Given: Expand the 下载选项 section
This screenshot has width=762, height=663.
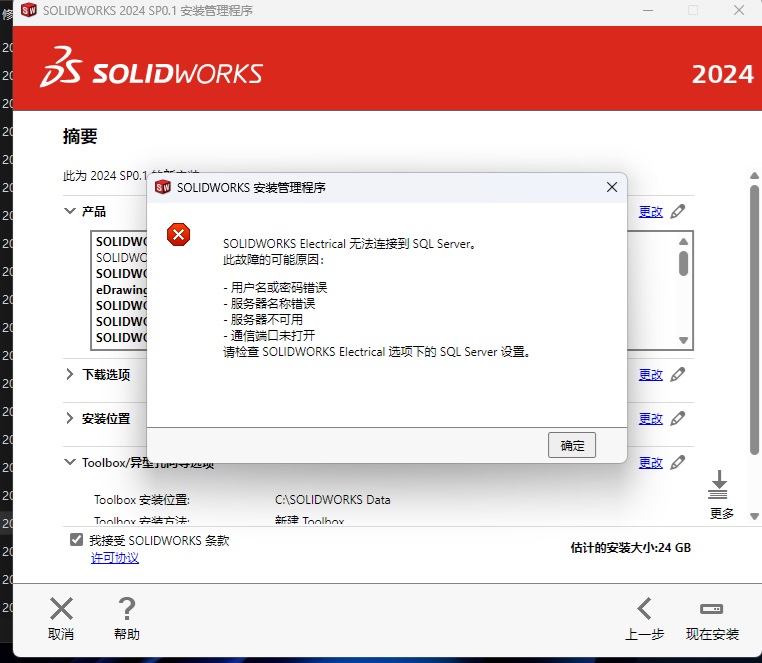Looking at the screenshot, I should (70, 374).
